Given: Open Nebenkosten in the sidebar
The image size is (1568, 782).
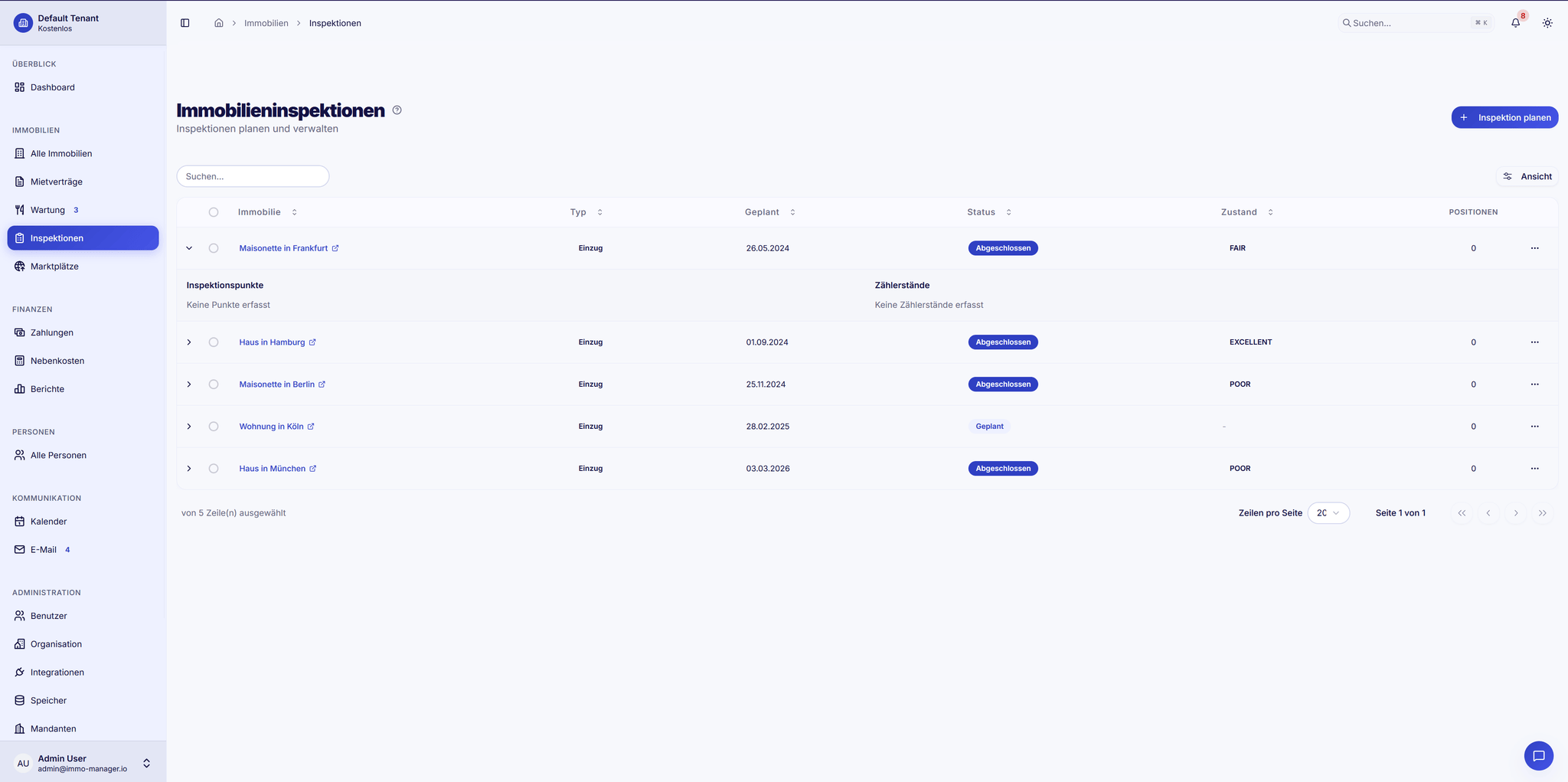Looking at the screenshot, I should point(83,361).
